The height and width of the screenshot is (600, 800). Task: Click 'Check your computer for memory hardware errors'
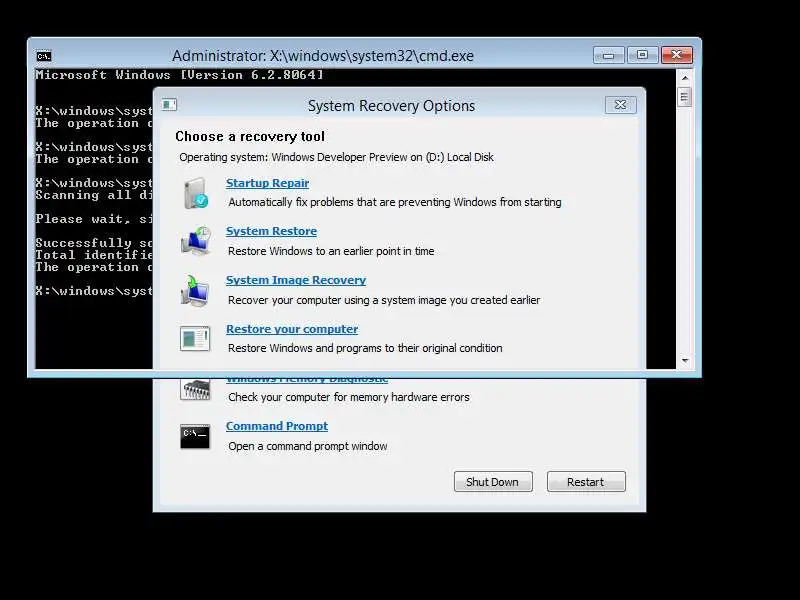(x=348, y=397)
